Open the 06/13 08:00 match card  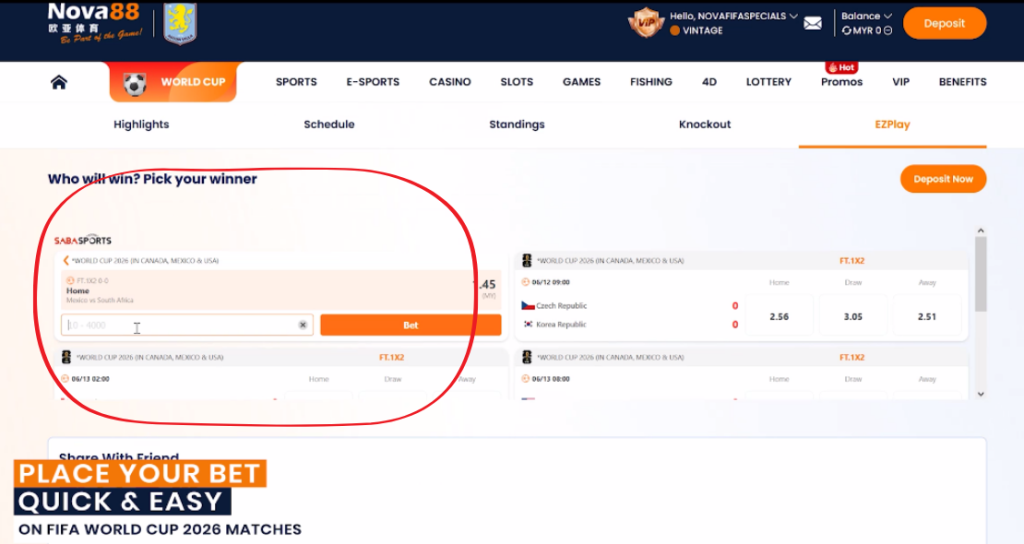[x=741, y=374]
